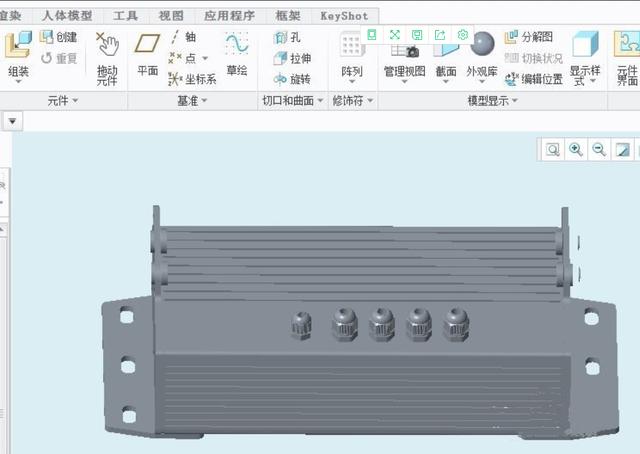The image size is (640, 454).
Task: Expand the 截面 dropdown arrow
Action: [x=446, y=82]
